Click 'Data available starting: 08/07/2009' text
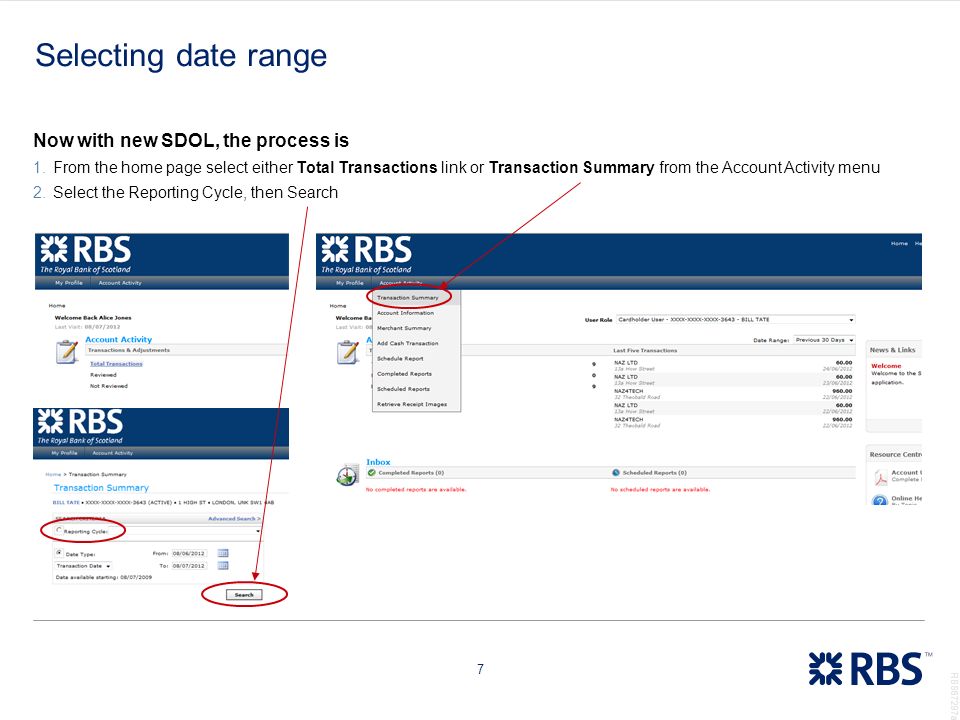The image size is (960, 720). pos(104,577)
